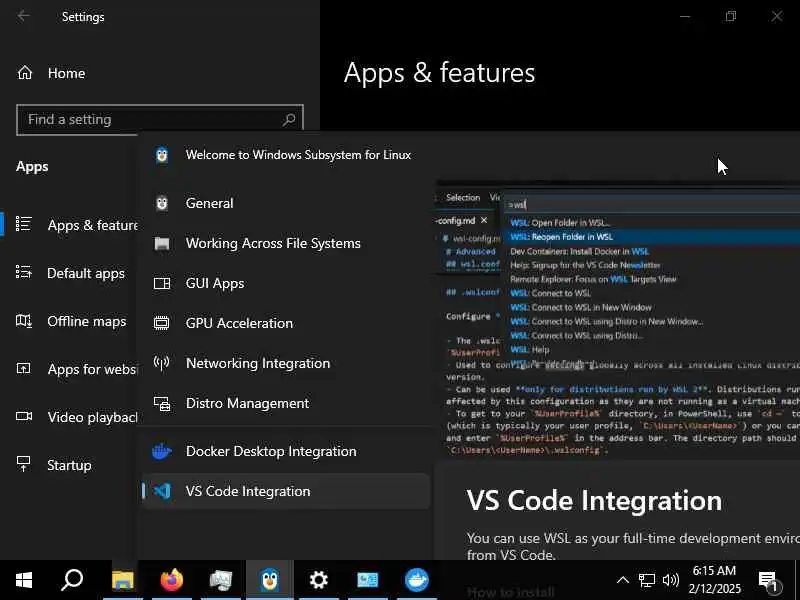This screenshot has width=800, height=600.
Task: Click the VS Code logo icon in list
Action: [162, 491]
